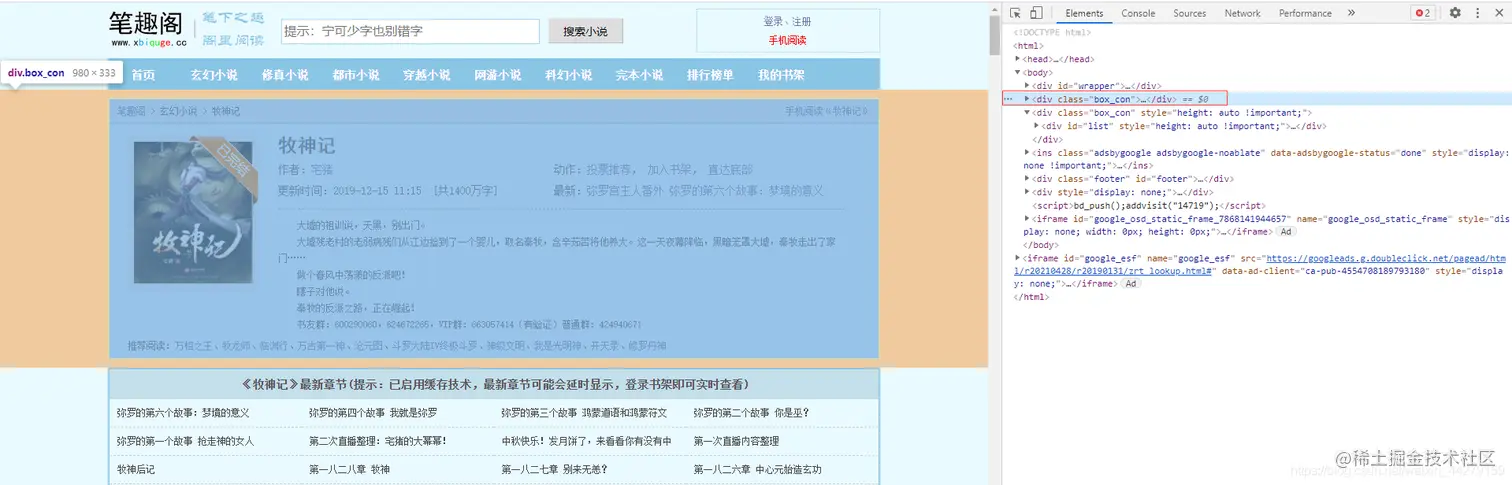Open 科幻小说 category in navigation
Viewport: 1512px width, 485px height.
pos(569,75)
